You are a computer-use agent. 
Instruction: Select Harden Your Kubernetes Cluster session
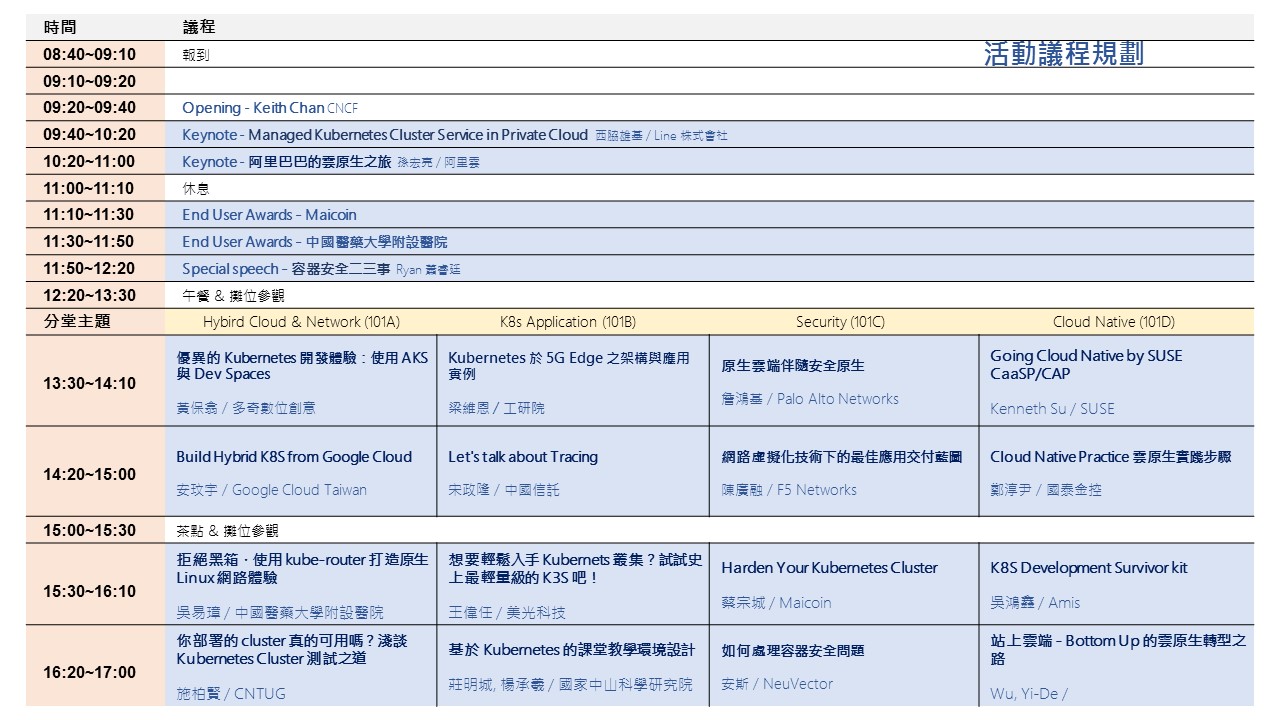[x=829, y=568]
